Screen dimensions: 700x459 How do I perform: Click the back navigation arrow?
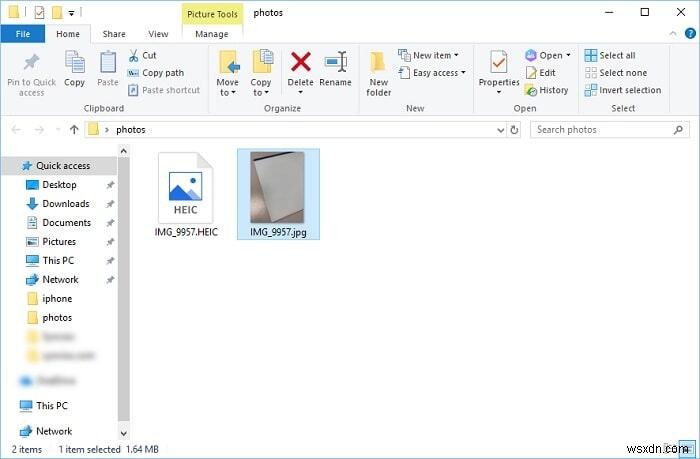pyautogui.click(x=16, y=130)
